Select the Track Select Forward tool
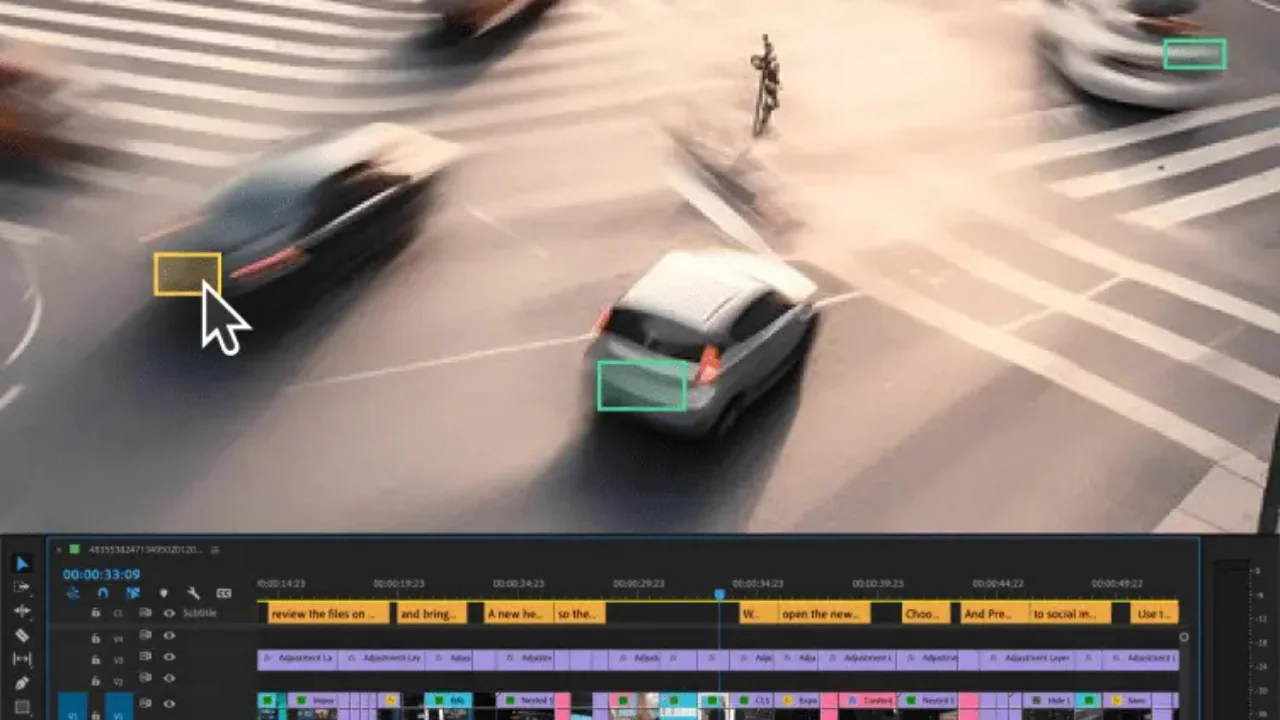1280x720 pixels. point(22,588)
